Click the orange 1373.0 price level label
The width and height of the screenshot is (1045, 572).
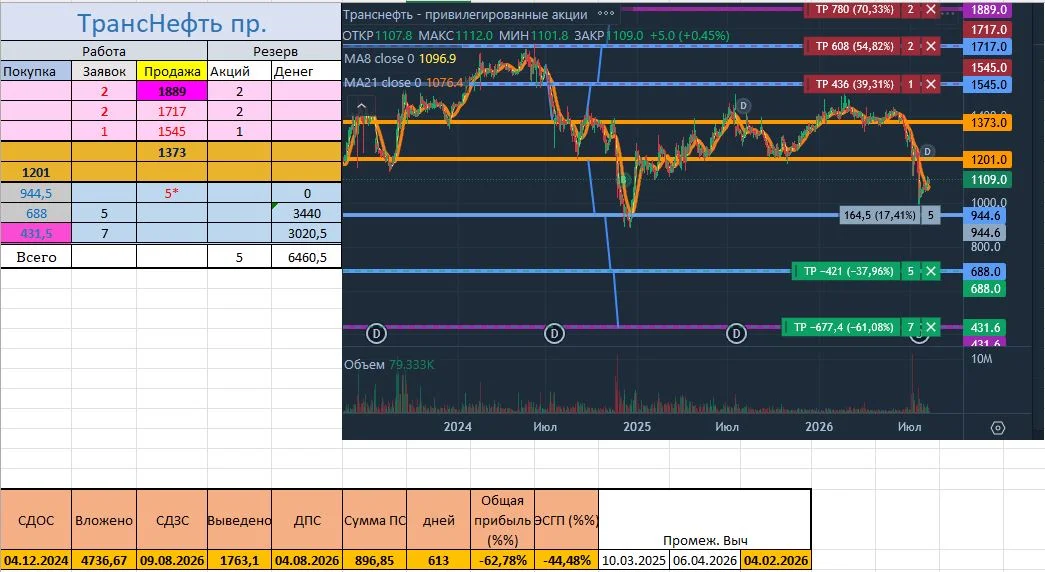(988, 122)
